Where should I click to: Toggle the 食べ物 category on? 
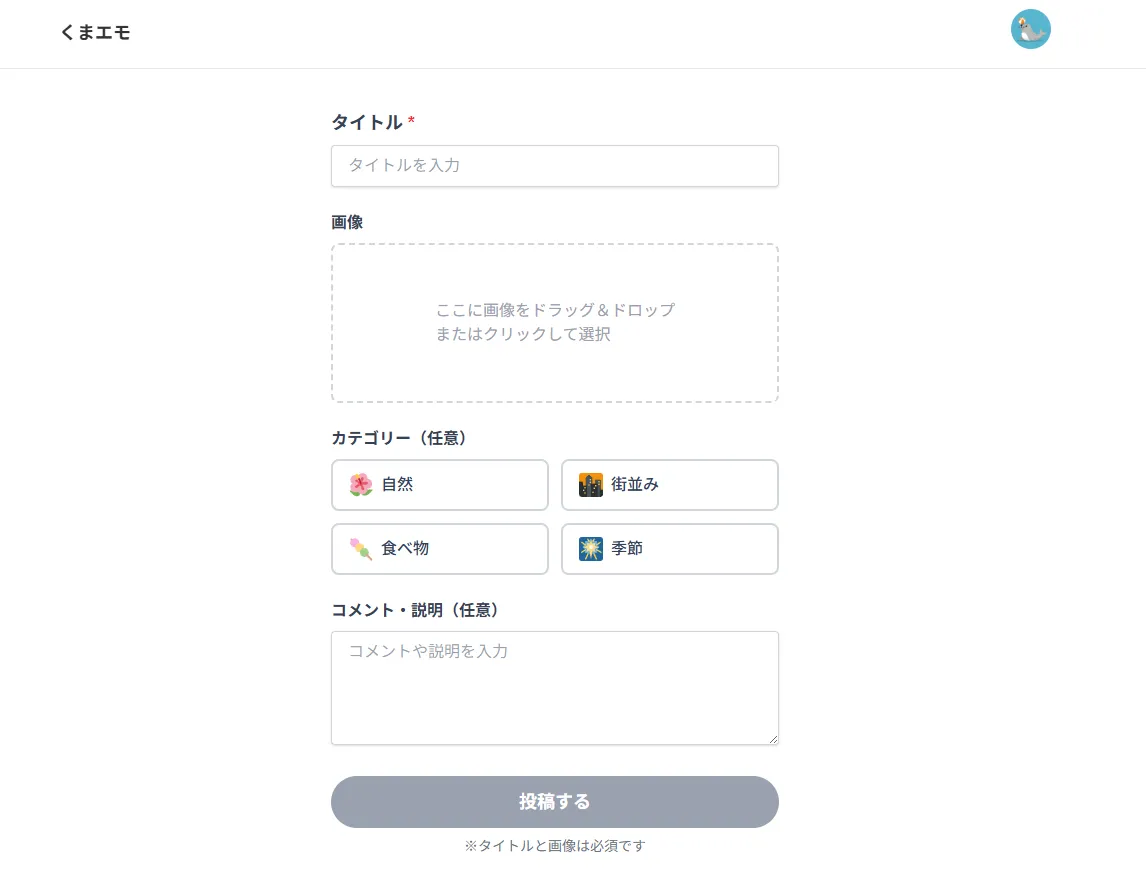440,548
